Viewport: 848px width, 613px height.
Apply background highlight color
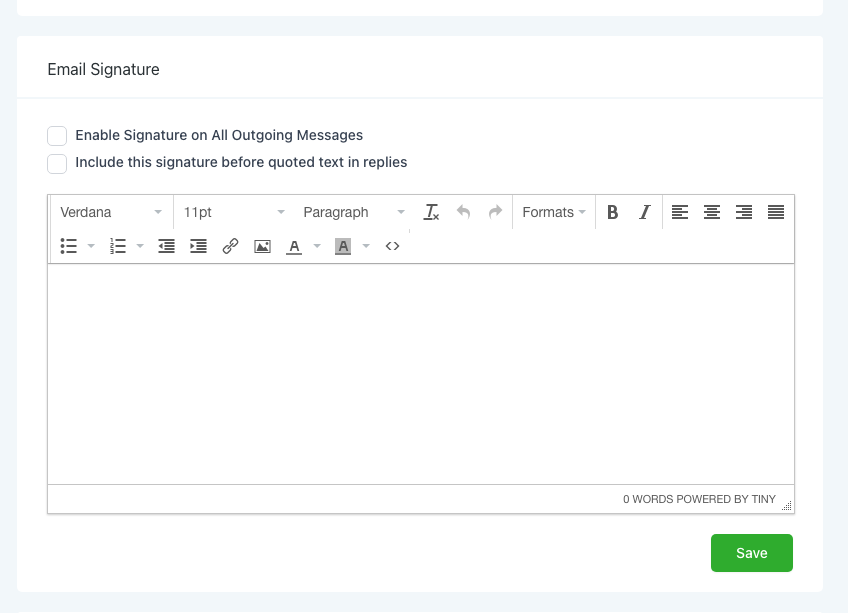pyautogui.click(x=343, y=246)
